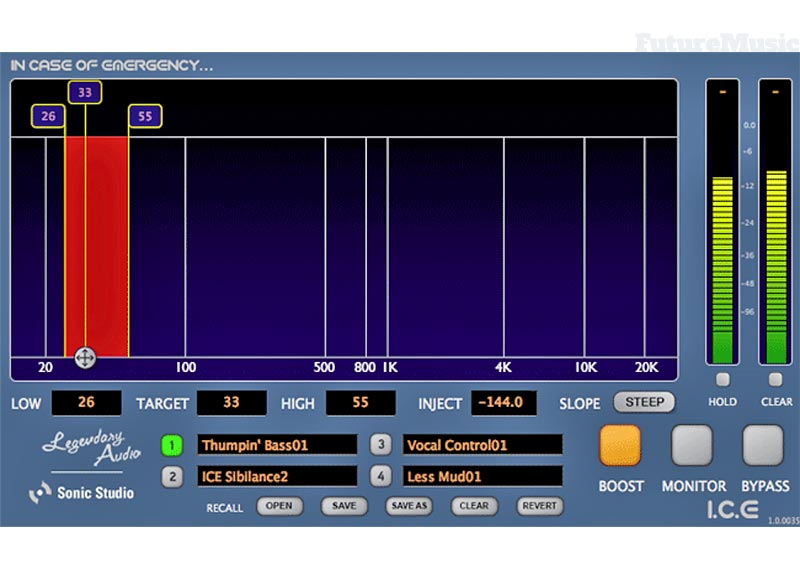Select the low frequency marker labeled 26
800x580 pixels.
(x=48, y=116)
